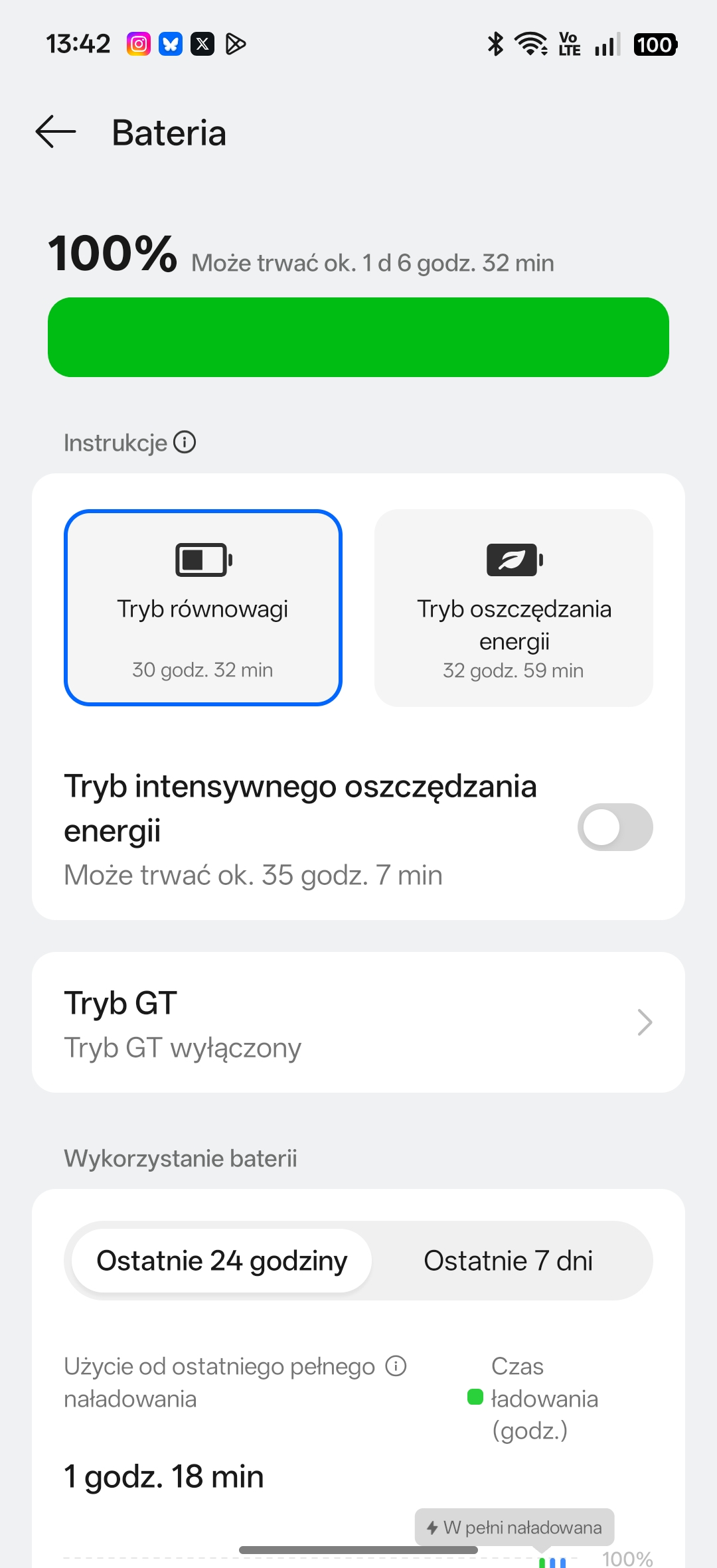Switch to Ostatnie 24 godziny tab
Screen dimensions: 717x1568
pos(222,1261)
